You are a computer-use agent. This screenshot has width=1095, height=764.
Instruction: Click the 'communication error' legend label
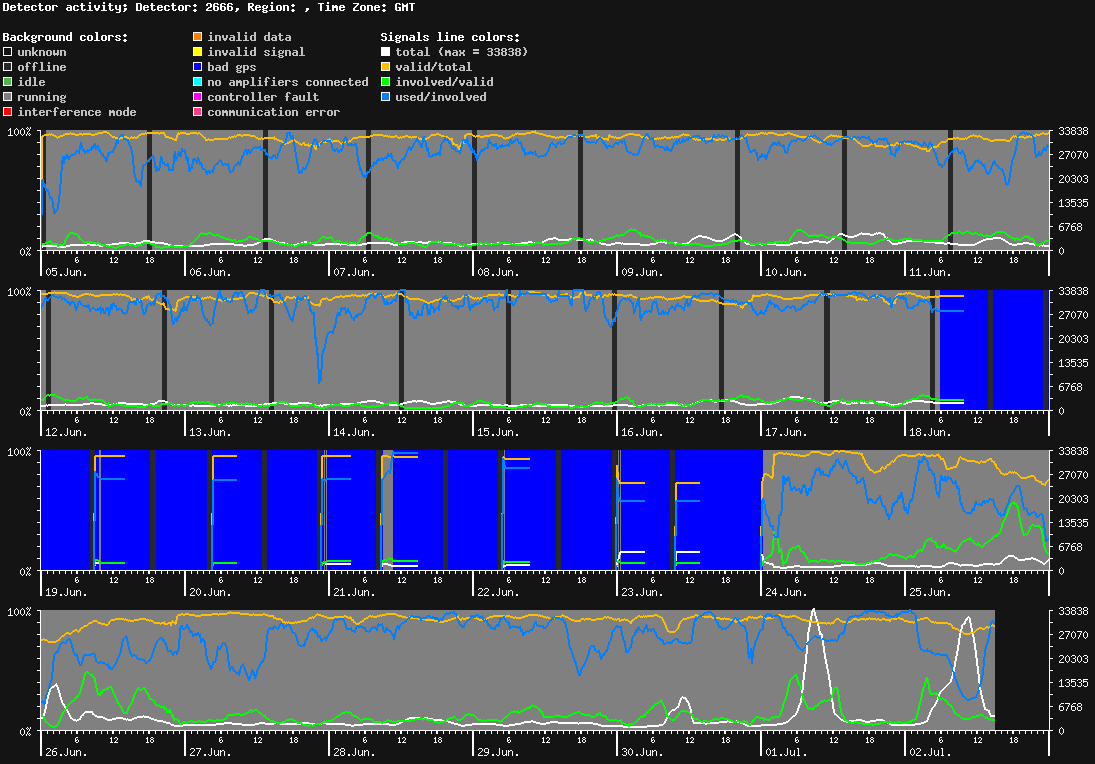point(274,112)
